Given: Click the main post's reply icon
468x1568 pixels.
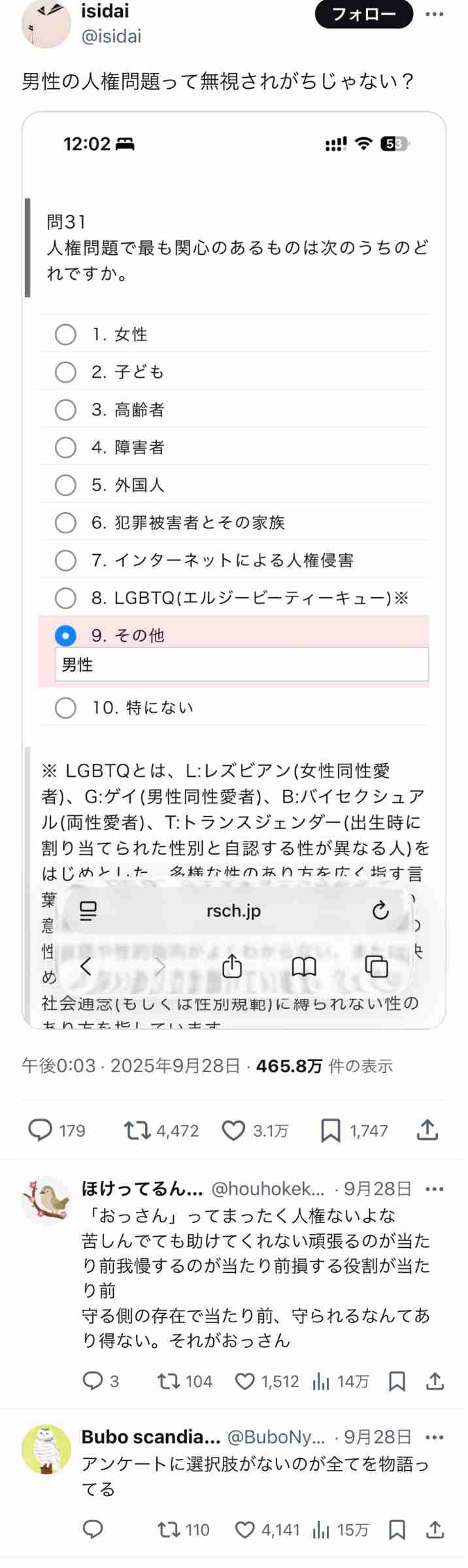Looking at the screenshot, I should point(41,1130).
